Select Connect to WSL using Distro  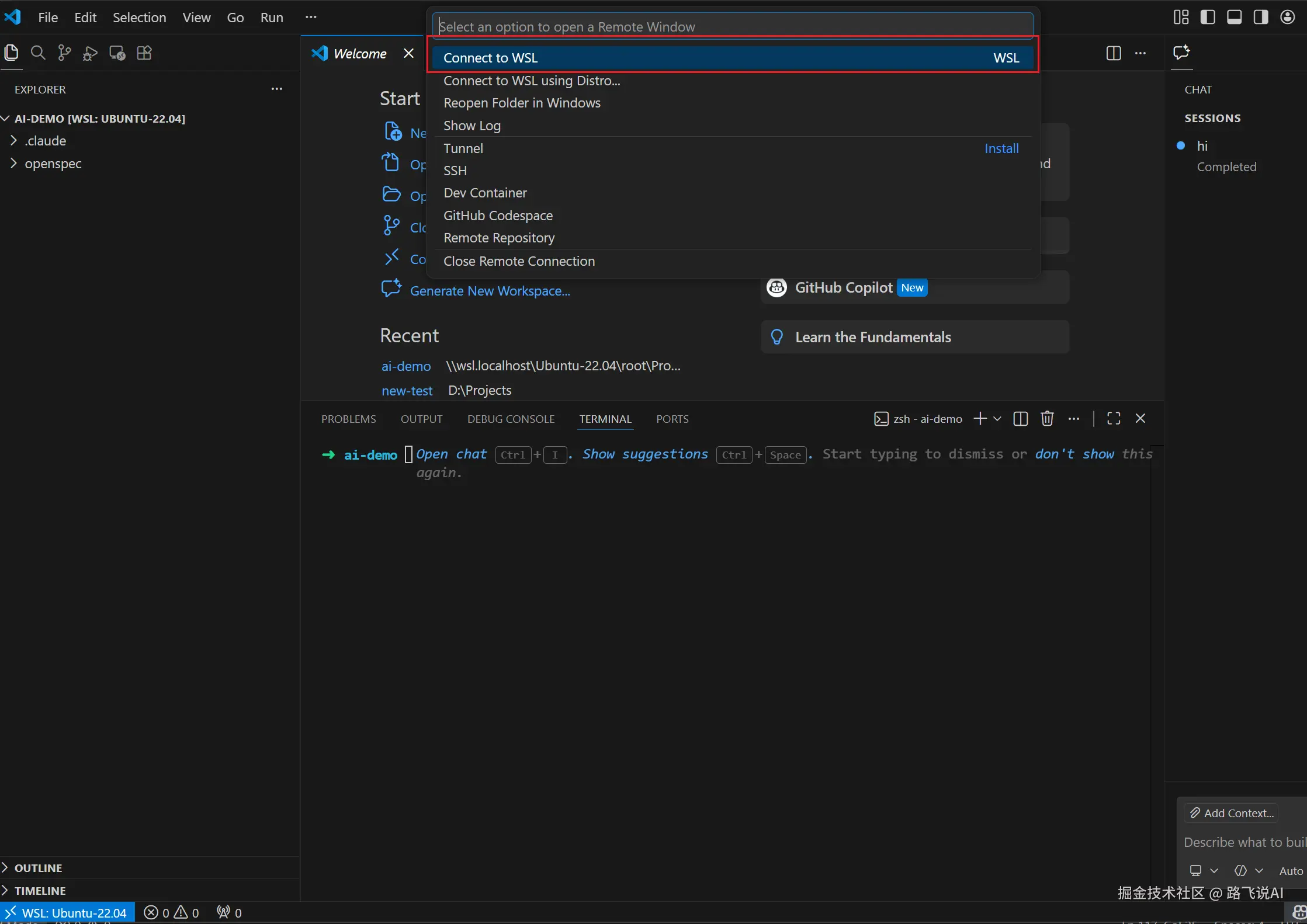(532, 81)
